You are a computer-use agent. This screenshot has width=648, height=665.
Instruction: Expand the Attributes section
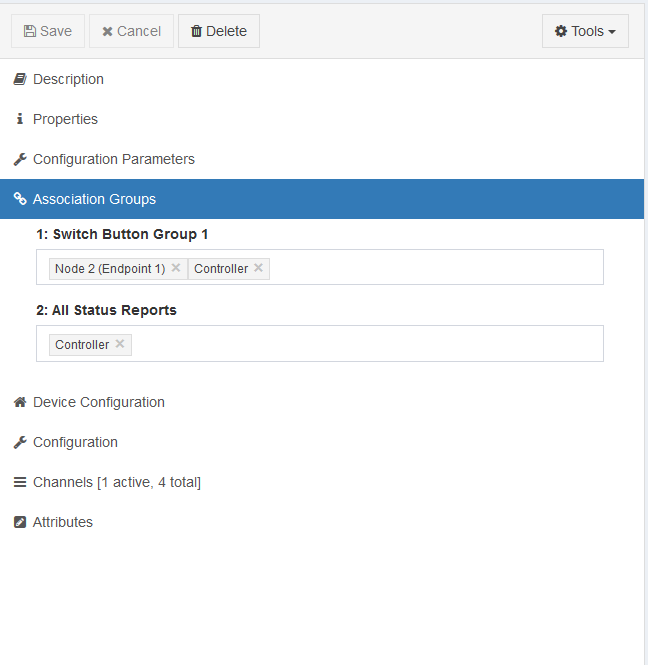[x=322, y=522]
